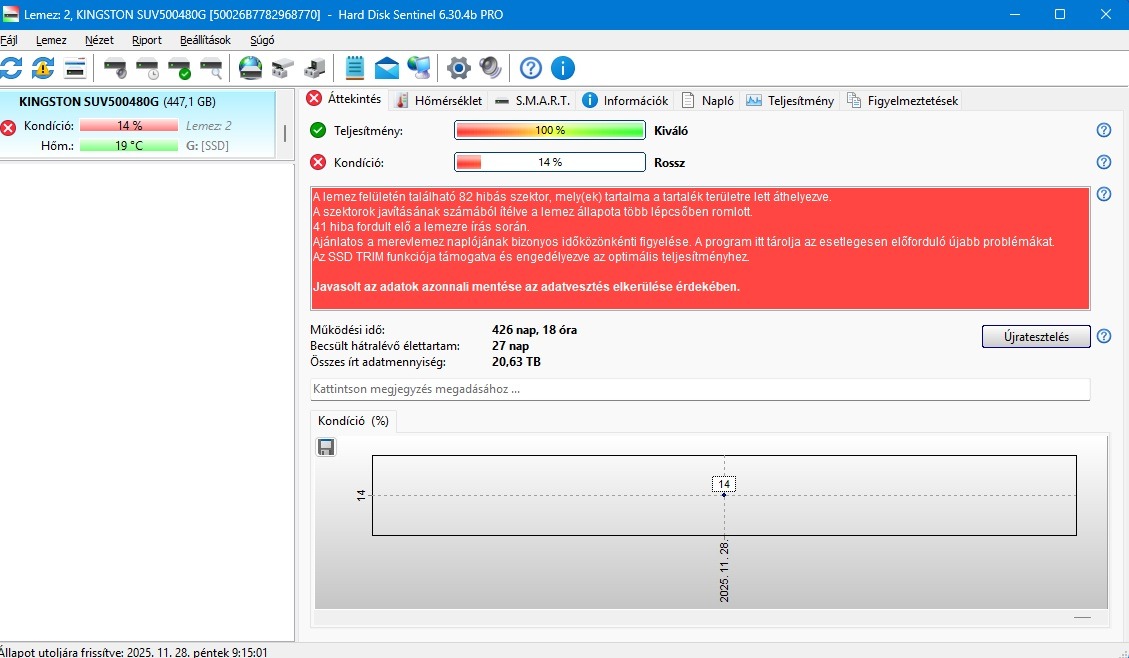Click the blue envelope e-mail icon
Image resolution: width=1129 pixels, height=658 pixels.
click(387, 68)
